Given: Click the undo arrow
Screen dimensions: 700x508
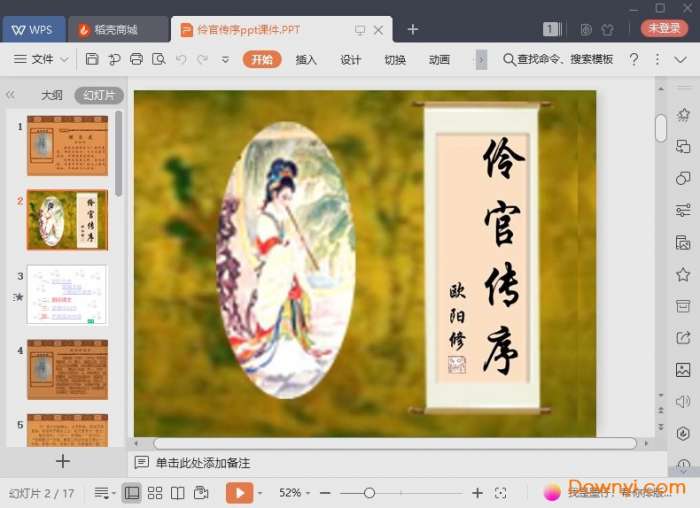Looking at the screenshot, I should [x=181, y=59].
